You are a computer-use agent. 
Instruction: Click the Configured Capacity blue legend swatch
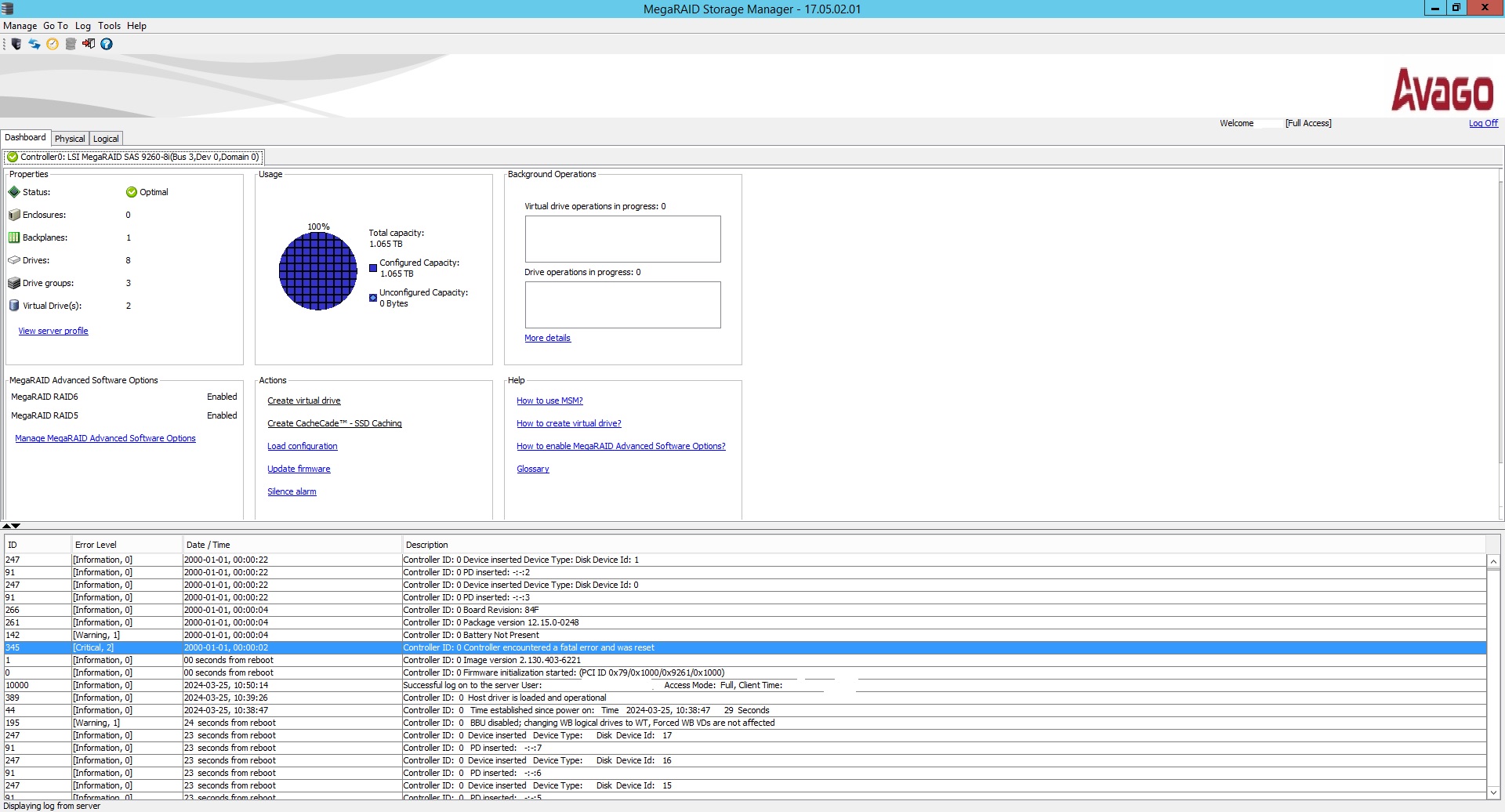[x=373, y=268]
